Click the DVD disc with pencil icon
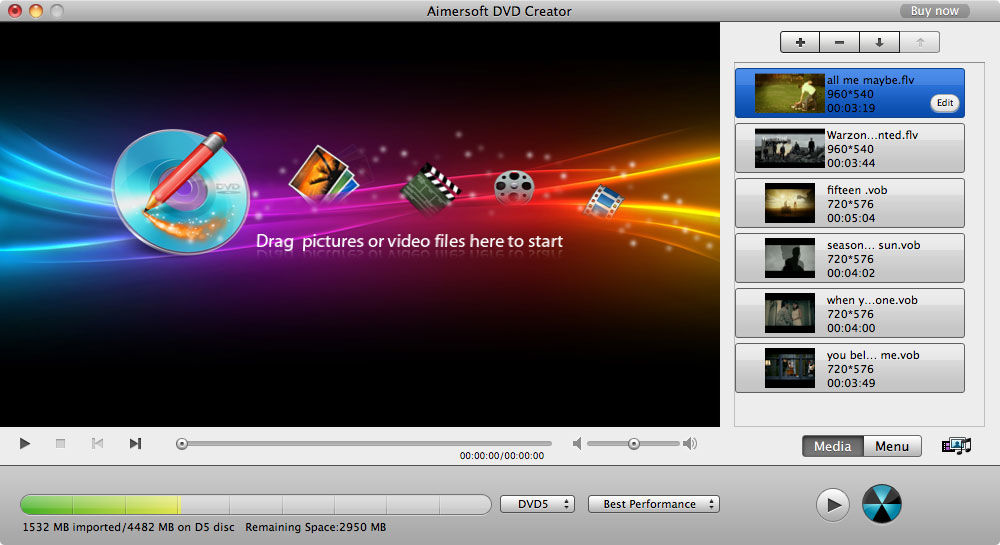Viewport: 1000px width, 545px height. [180, 191]
